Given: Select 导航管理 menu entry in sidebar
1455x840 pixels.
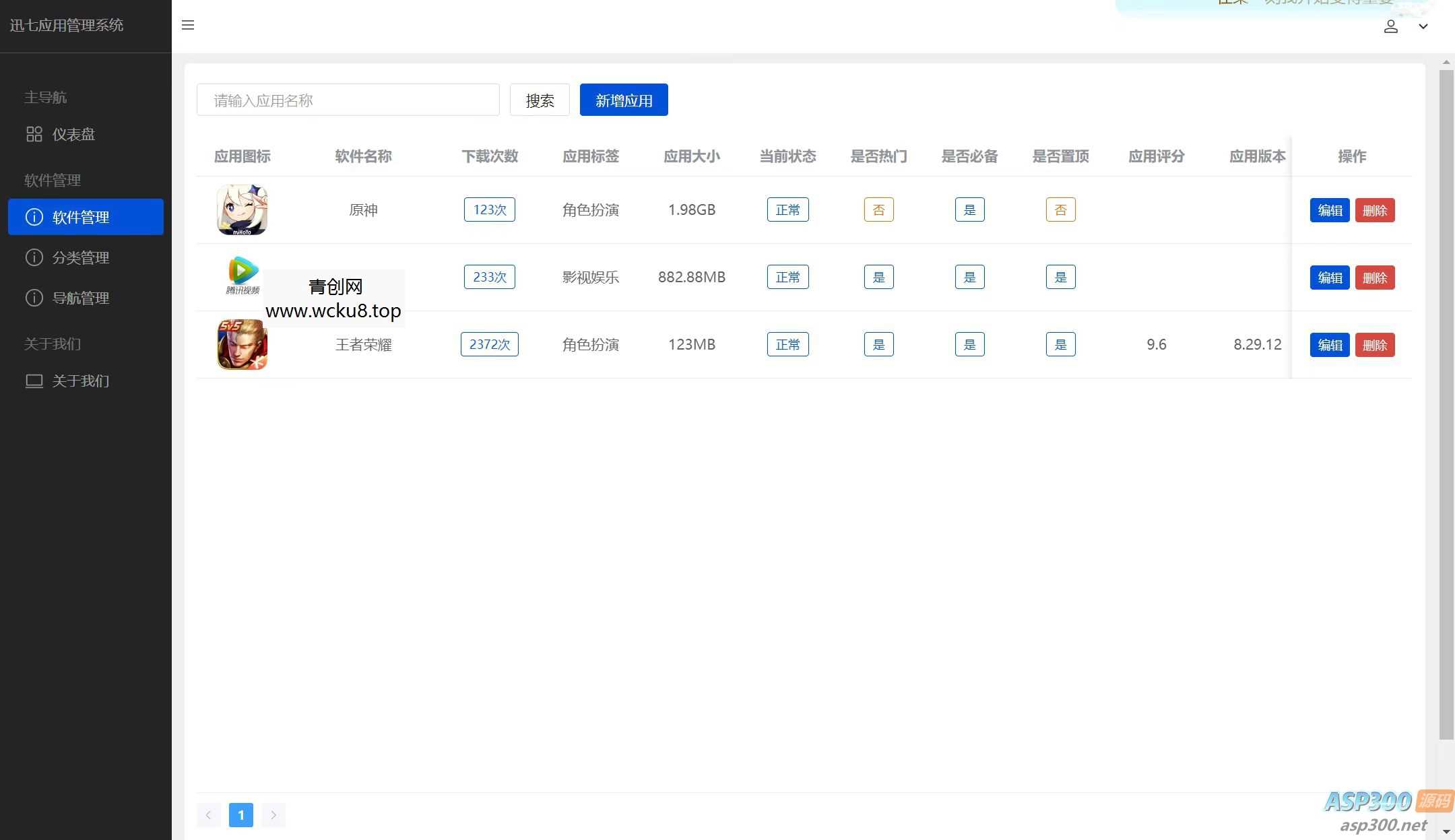Looking at the screenshot, I should [81, 298].
